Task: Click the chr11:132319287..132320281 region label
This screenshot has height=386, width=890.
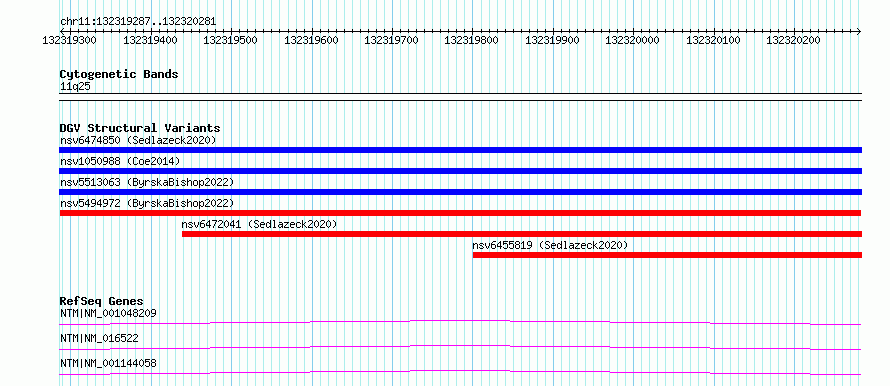Action: pyautogui.click(x=138, y=21)
